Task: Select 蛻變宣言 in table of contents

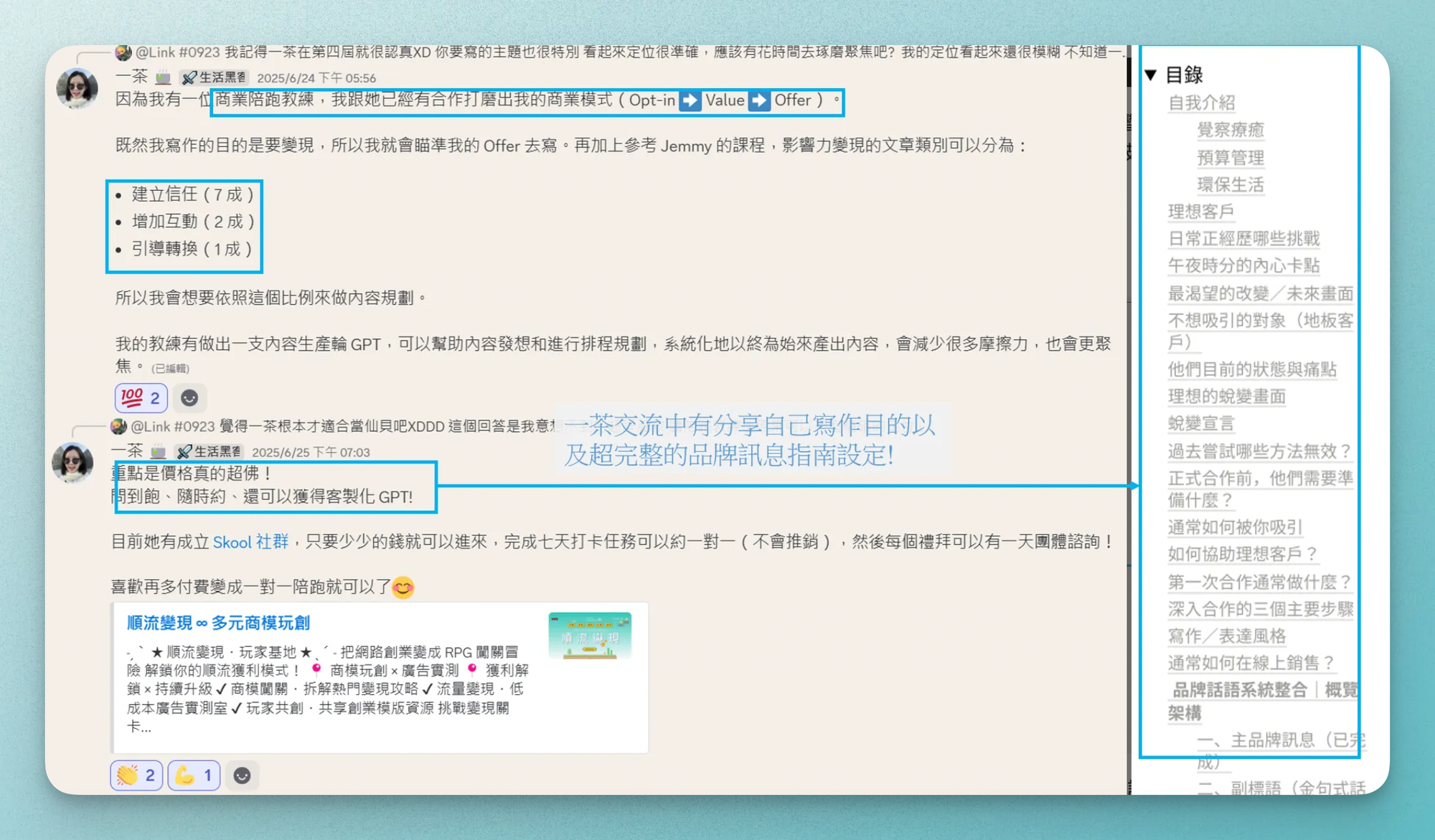Action: (1200, 424)
